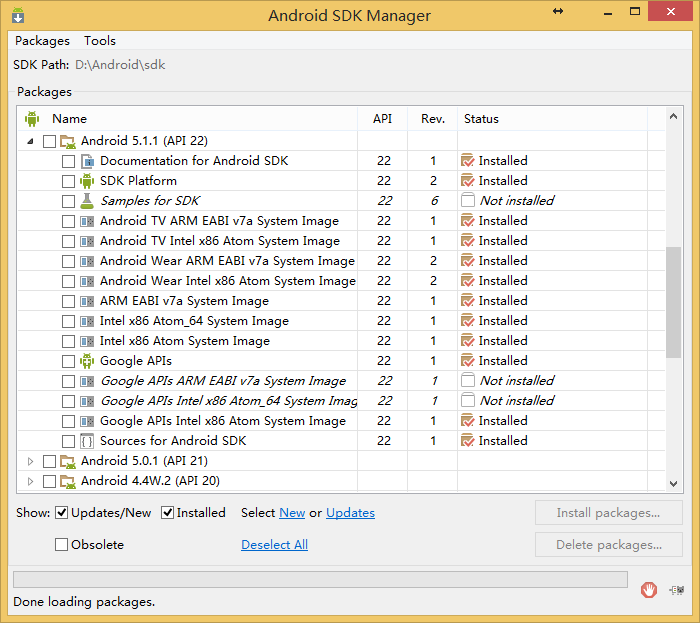Click the title bar double-arrow resize icon

click(x=558, y=12)
